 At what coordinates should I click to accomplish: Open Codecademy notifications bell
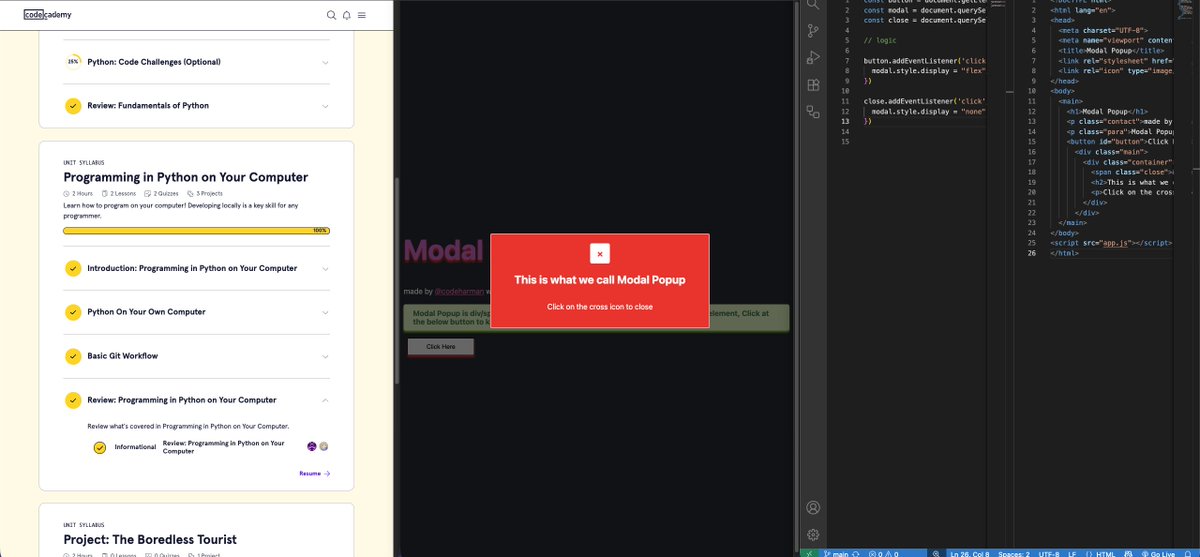pos(346,15)
